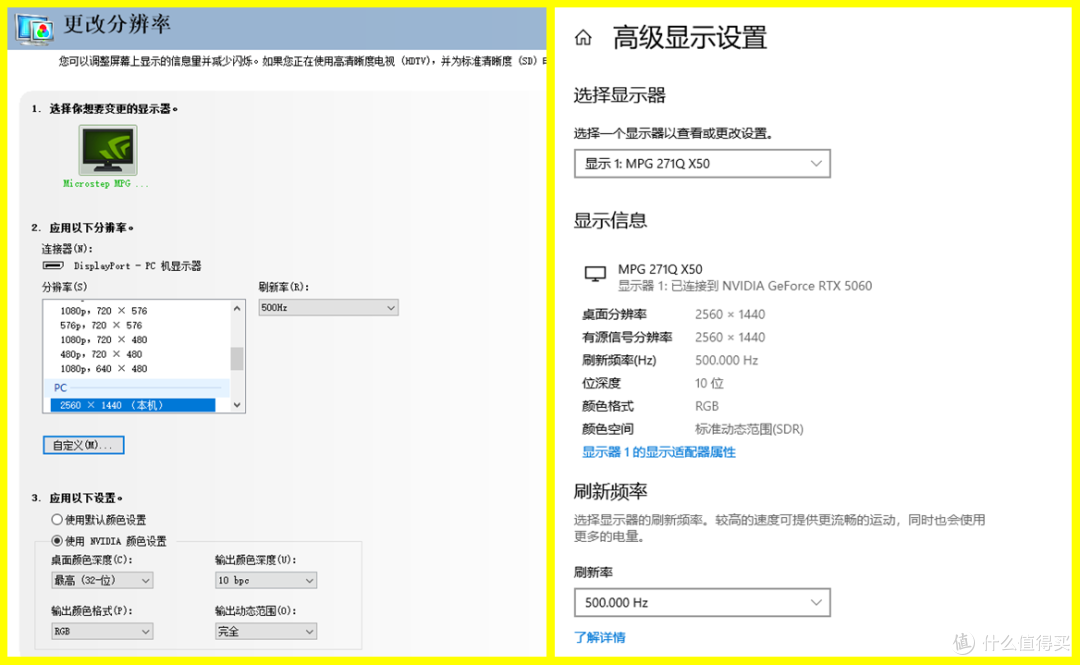The width and height of the screenshot is (1080, 665).
Task: Click the desktop resolution 2560 × 1440 value
Action: point(729,314)
